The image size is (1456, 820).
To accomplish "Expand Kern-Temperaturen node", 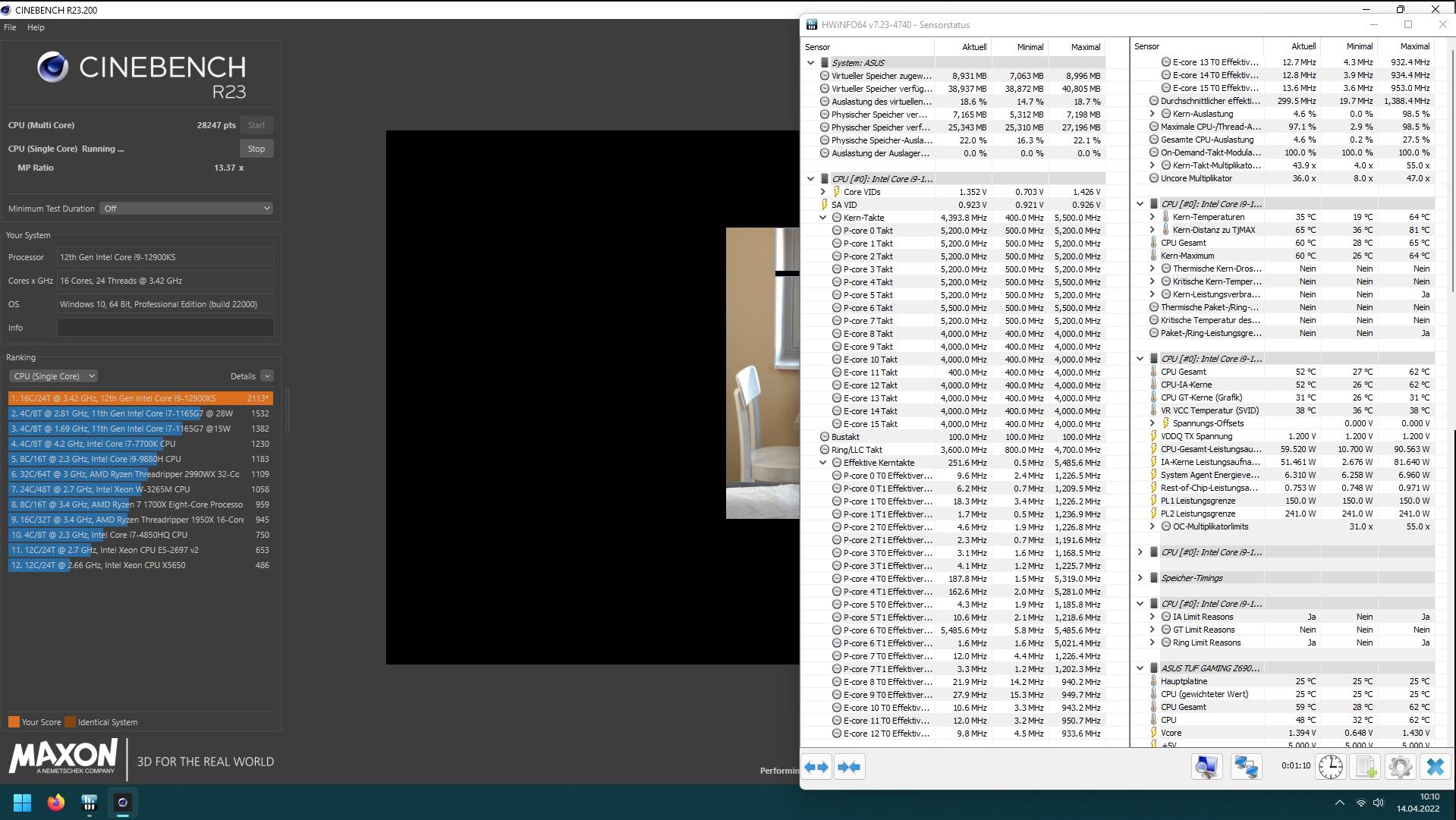I will (1152, 217).
